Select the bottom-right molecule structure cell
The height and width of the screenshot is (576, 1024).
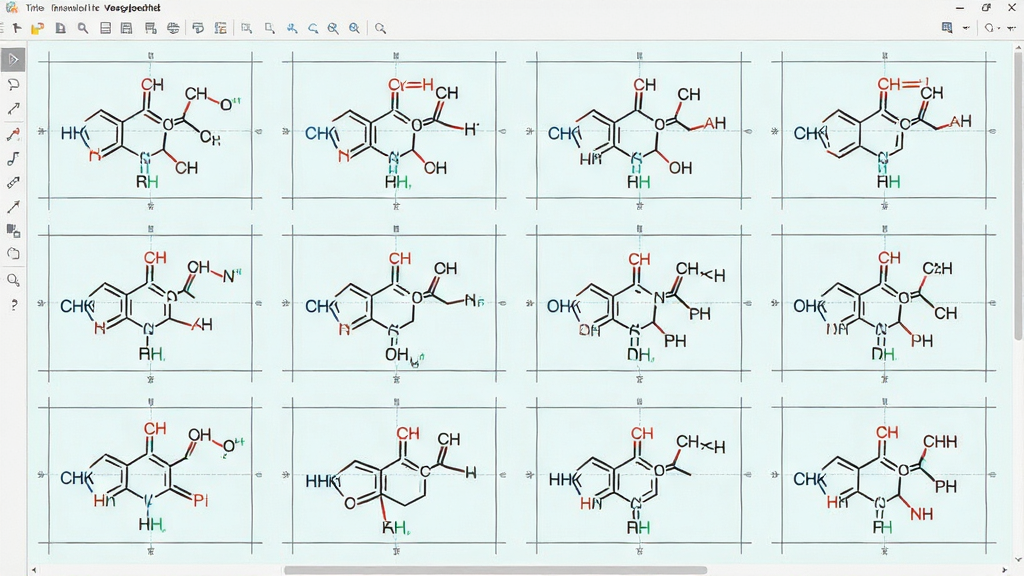[x=884, y=475]
